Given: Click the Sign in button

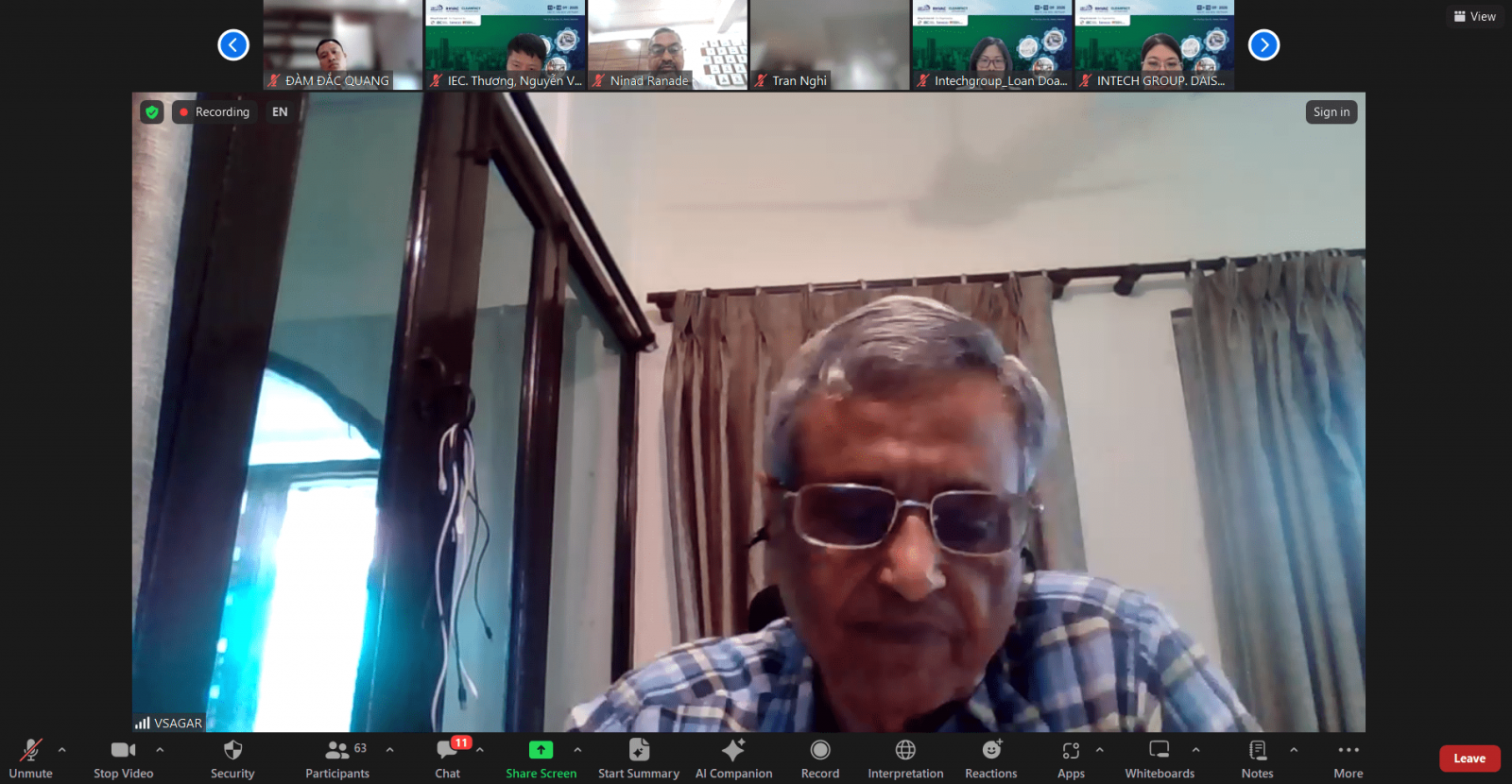Looking at the screenshot, I should [1331, 112].
